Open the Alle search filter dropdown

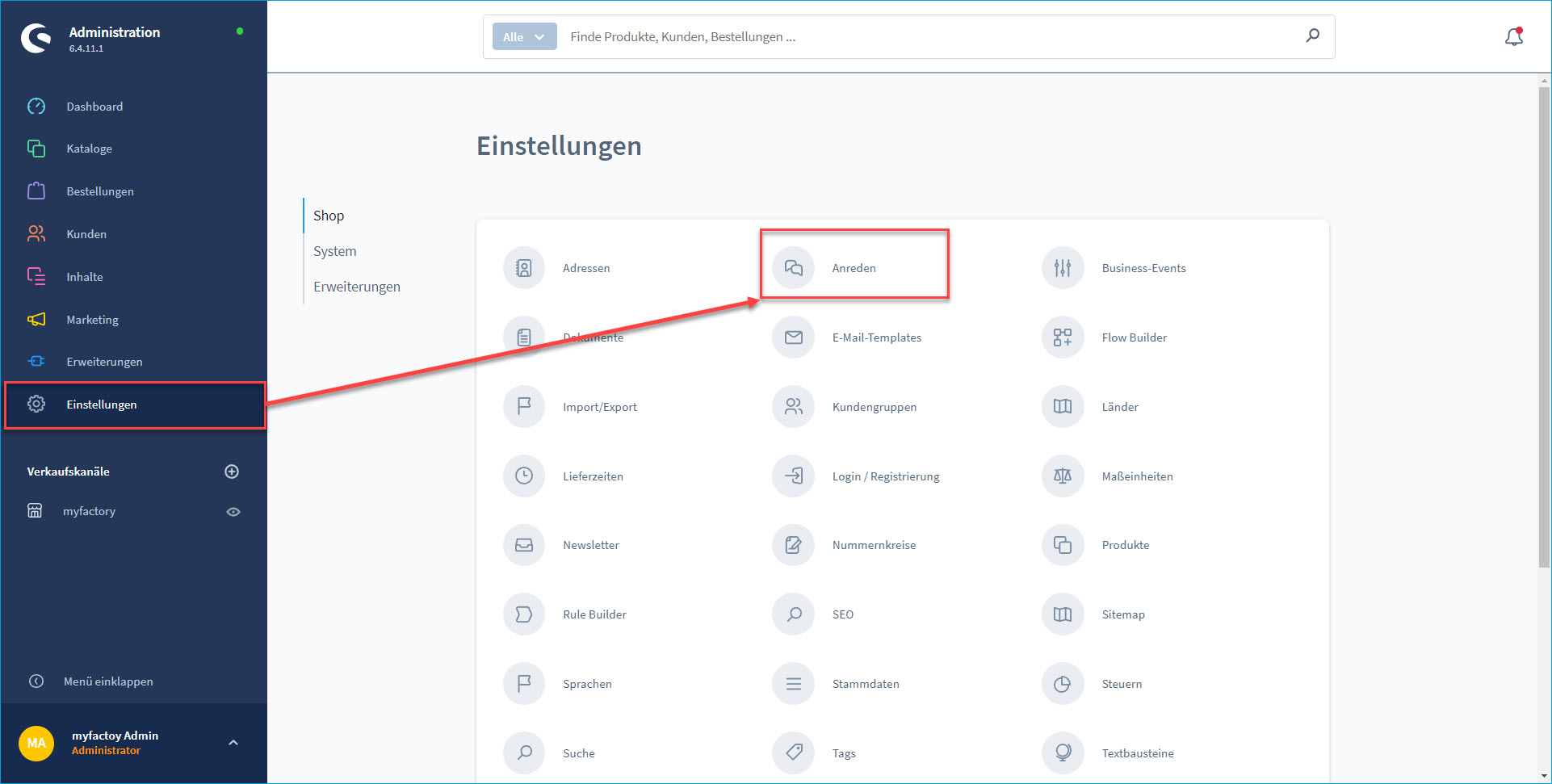(525, 36)
